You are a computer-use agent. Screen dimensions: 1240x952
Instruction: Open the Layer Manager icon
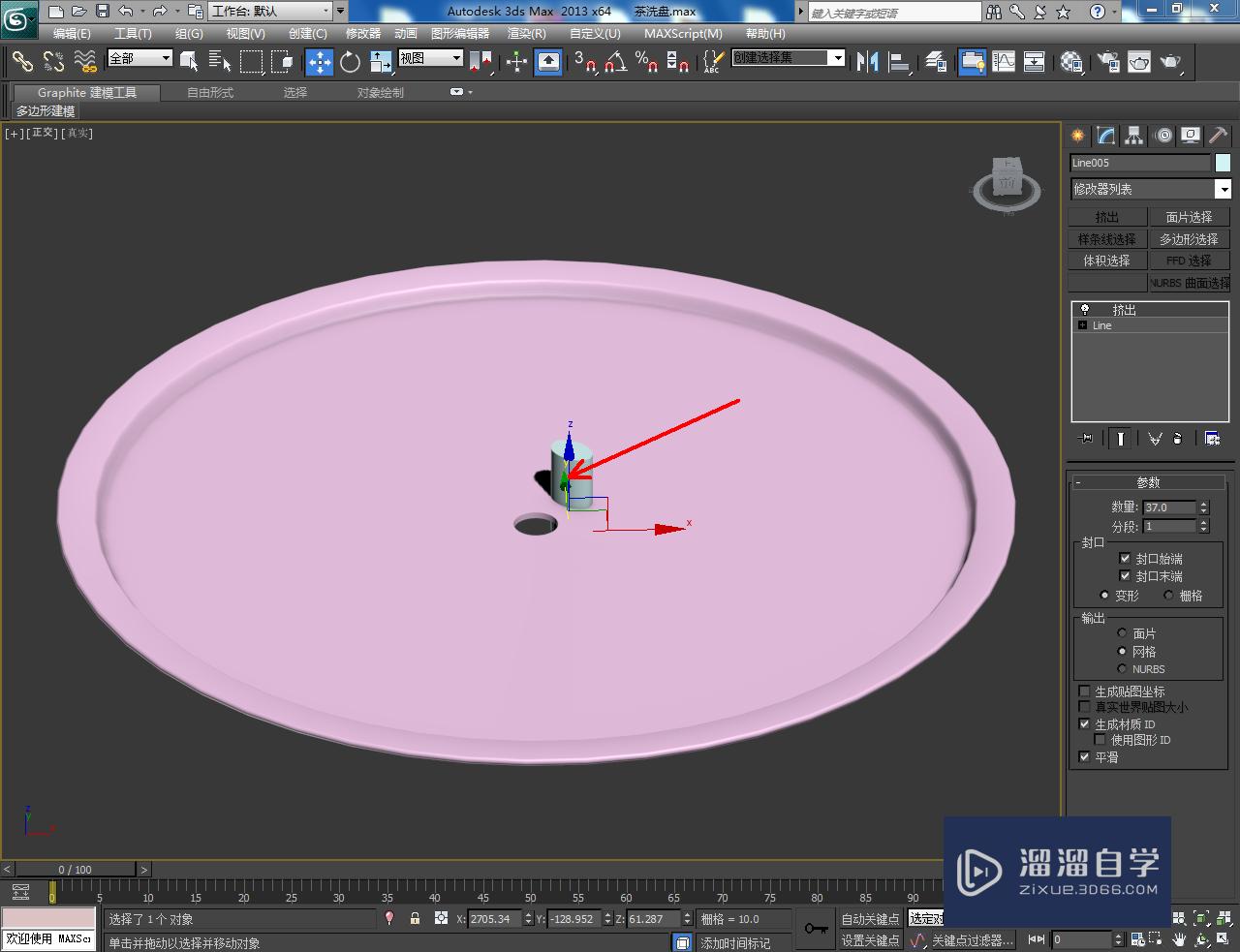point(935,62)
